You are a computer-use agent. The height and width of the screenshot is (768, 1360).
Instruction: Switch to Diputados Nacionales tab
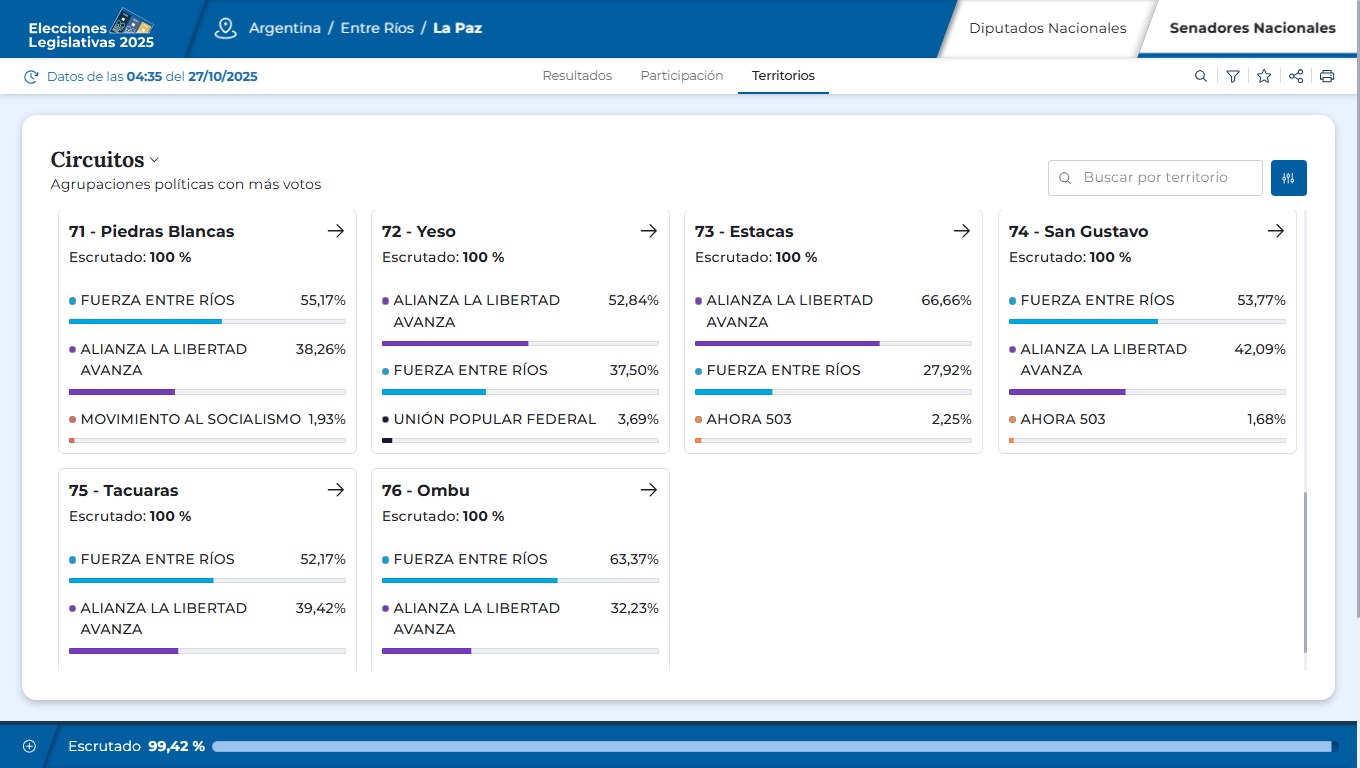click(1047, 28)
